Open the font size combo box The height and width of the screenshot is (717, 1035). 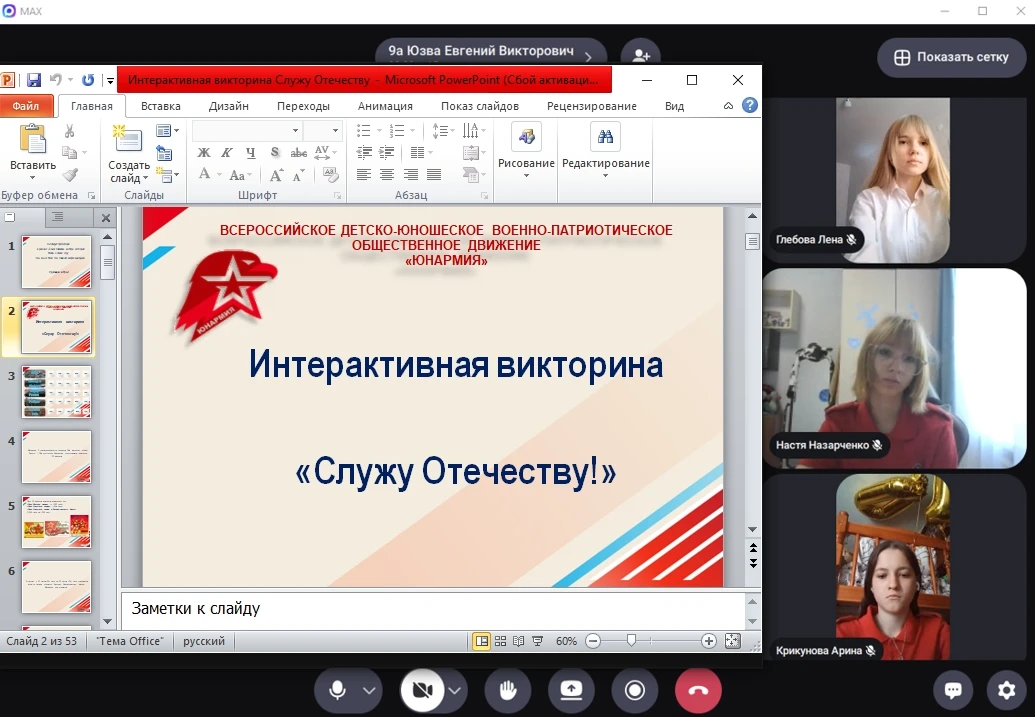pyautogui.click(x=322, y=131)
